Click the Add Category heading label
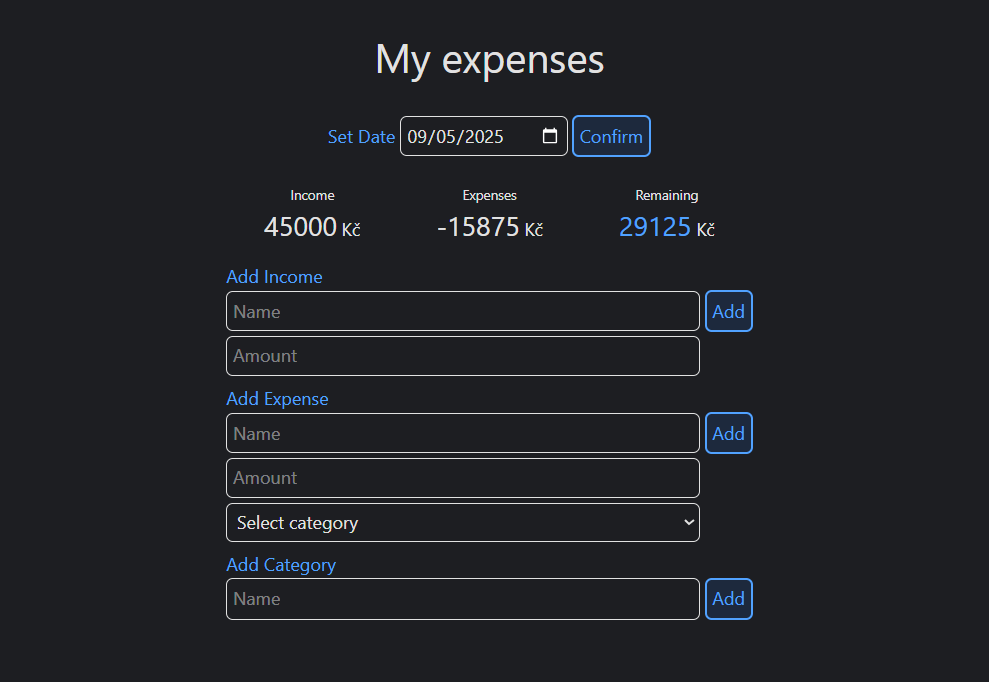 281,565
